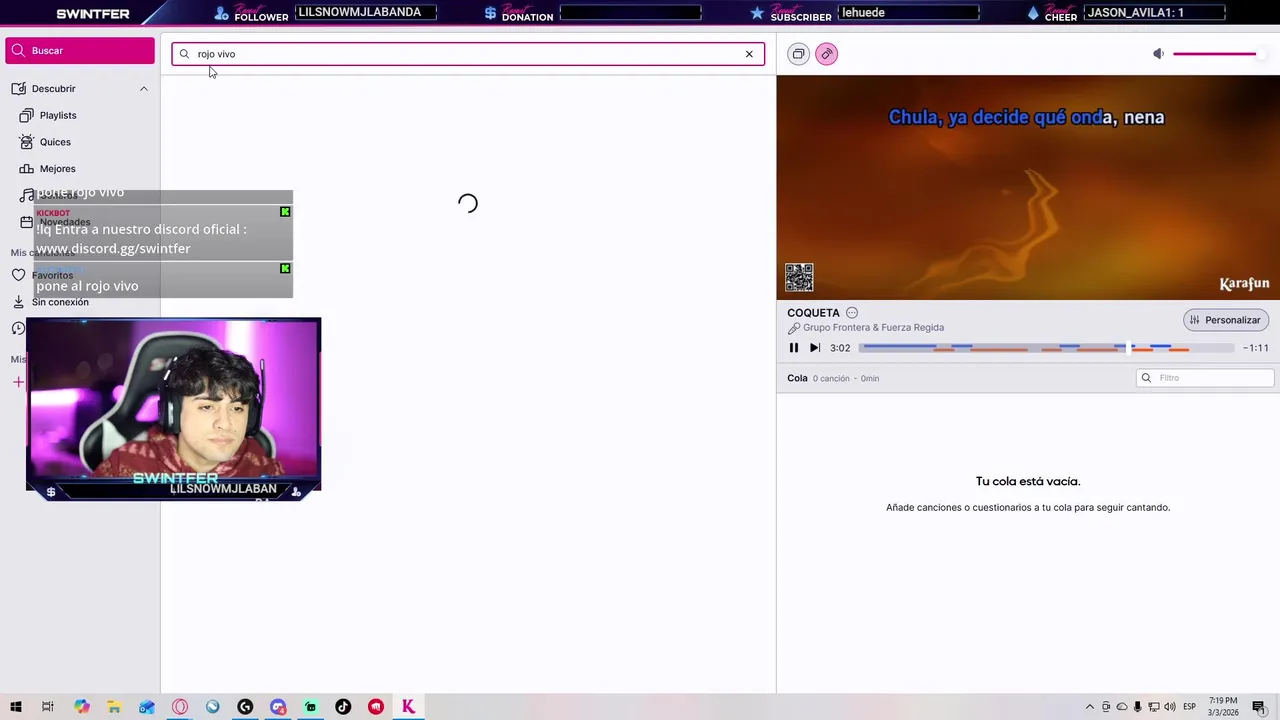The width and height of the screenshot is (1280, 720).
Task: Click the Cola queue heading
Action: click(797, 378)
